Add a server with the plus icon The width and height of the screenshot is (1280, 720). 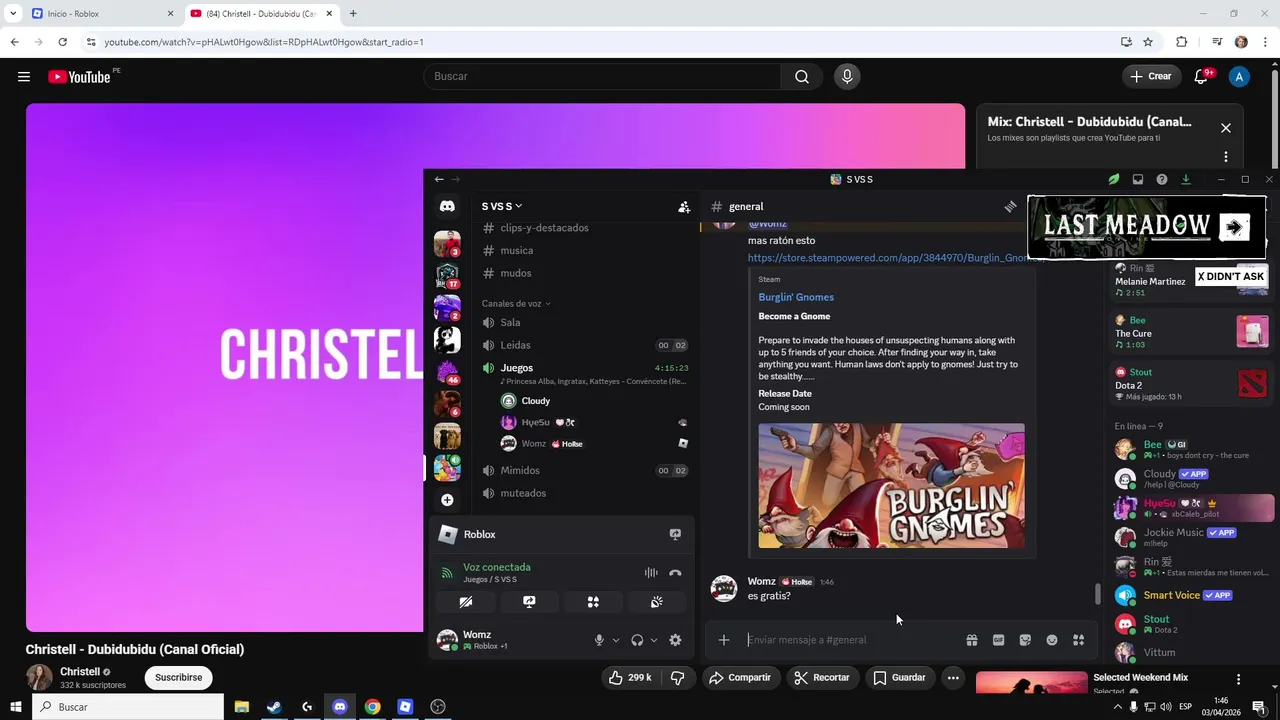pyautogui.click(x=447, y=500)
